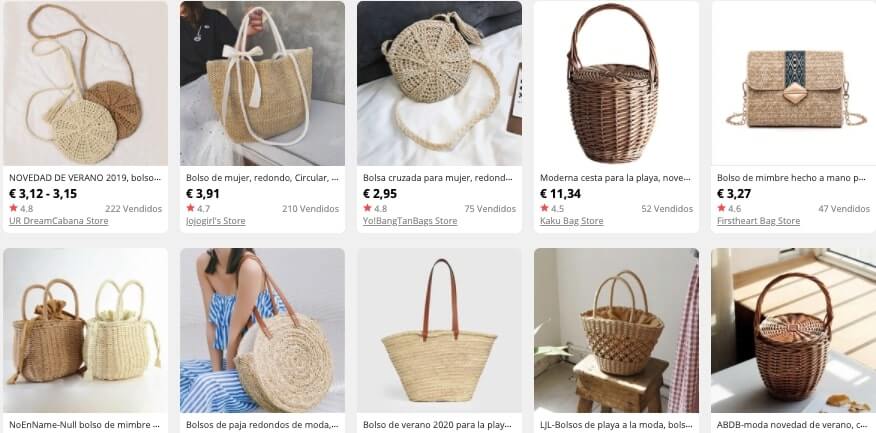The width and height of the screenshot is (876, 433).
Task: Open the brown wicker beach basket image
Action: (616, 83)
